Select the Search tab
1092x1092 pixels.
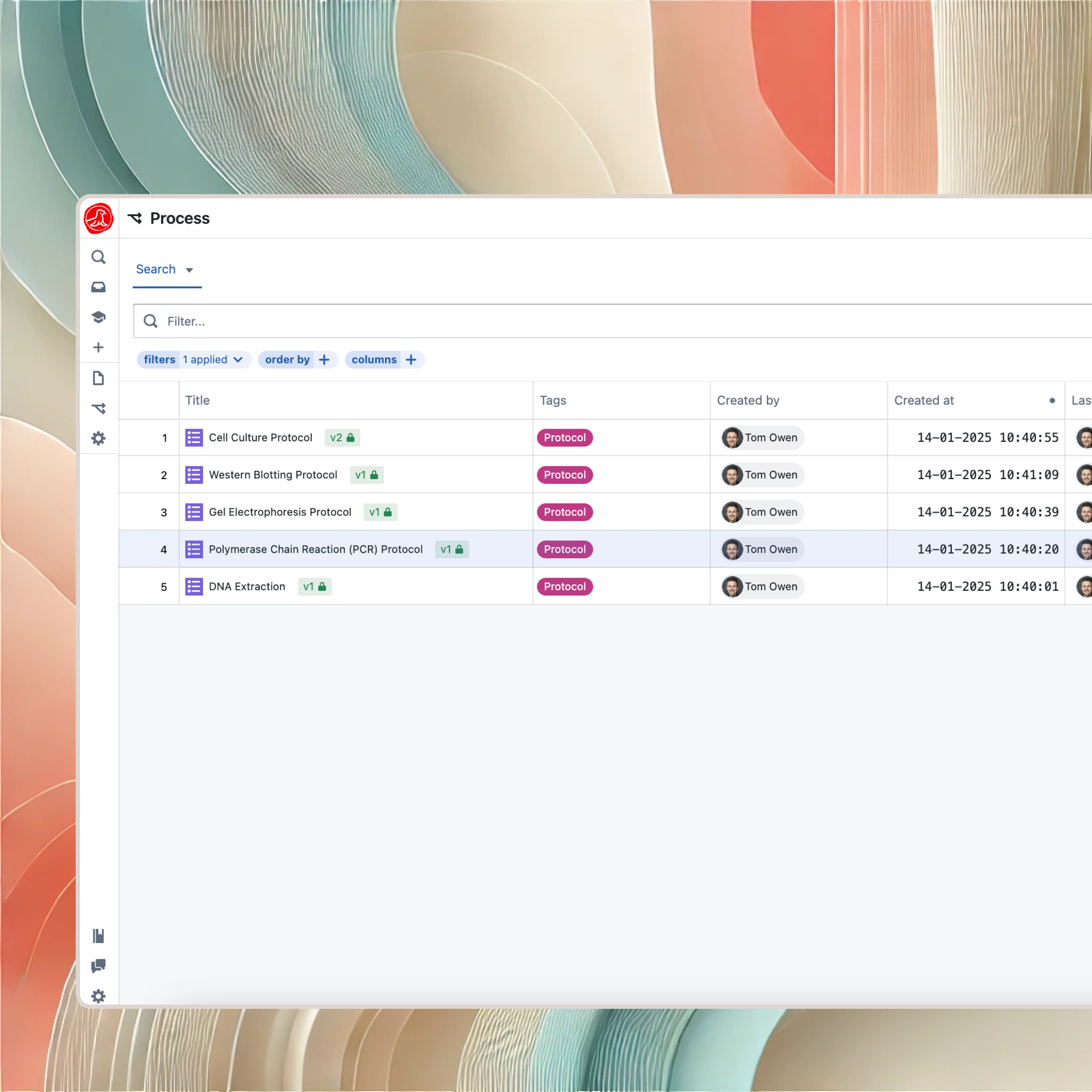coord(156,269)
